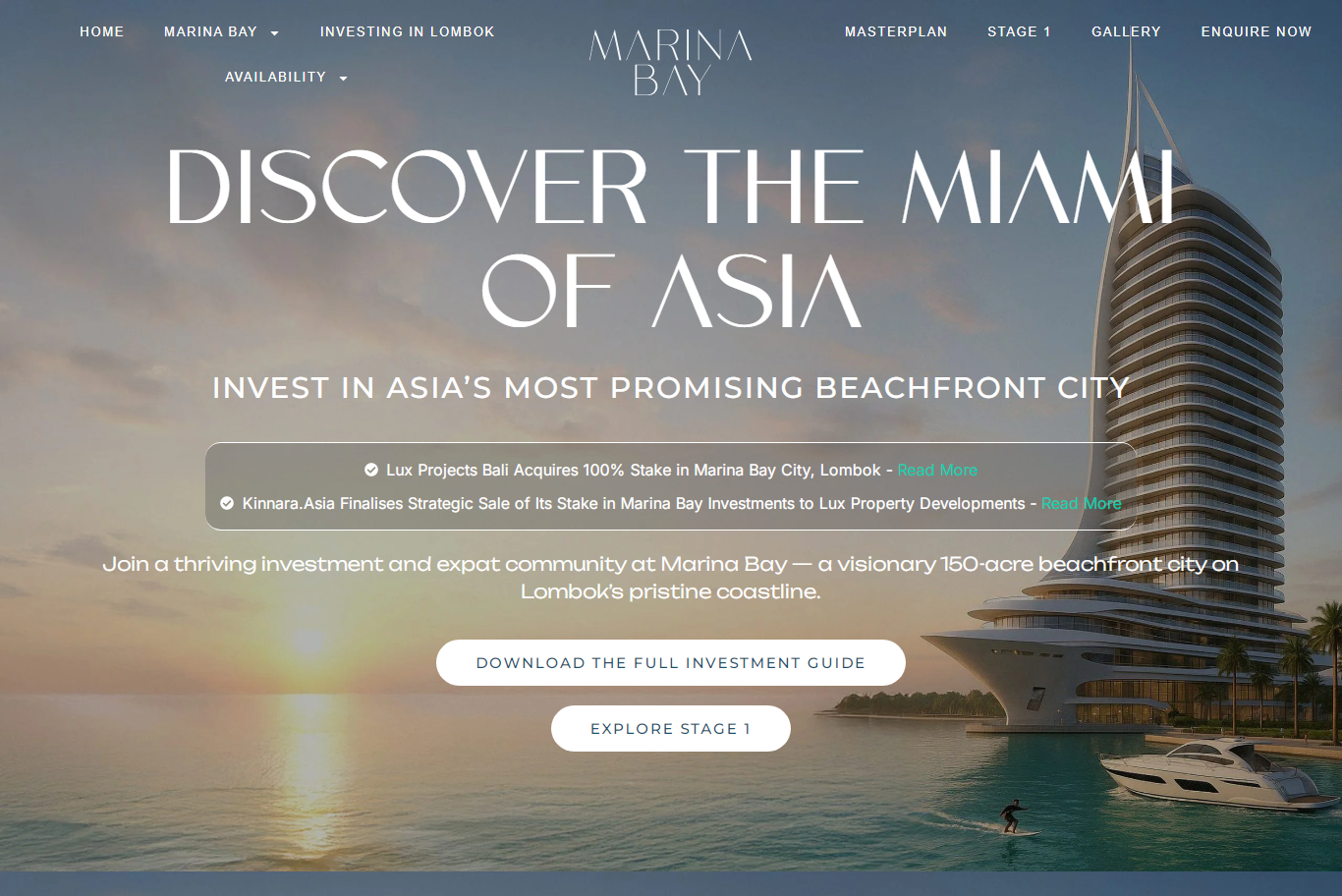Image resolution: width=1342 pixels, height=896 pixels.
Task: Open the Marina Bay menu item
Action: click(210, 31)
